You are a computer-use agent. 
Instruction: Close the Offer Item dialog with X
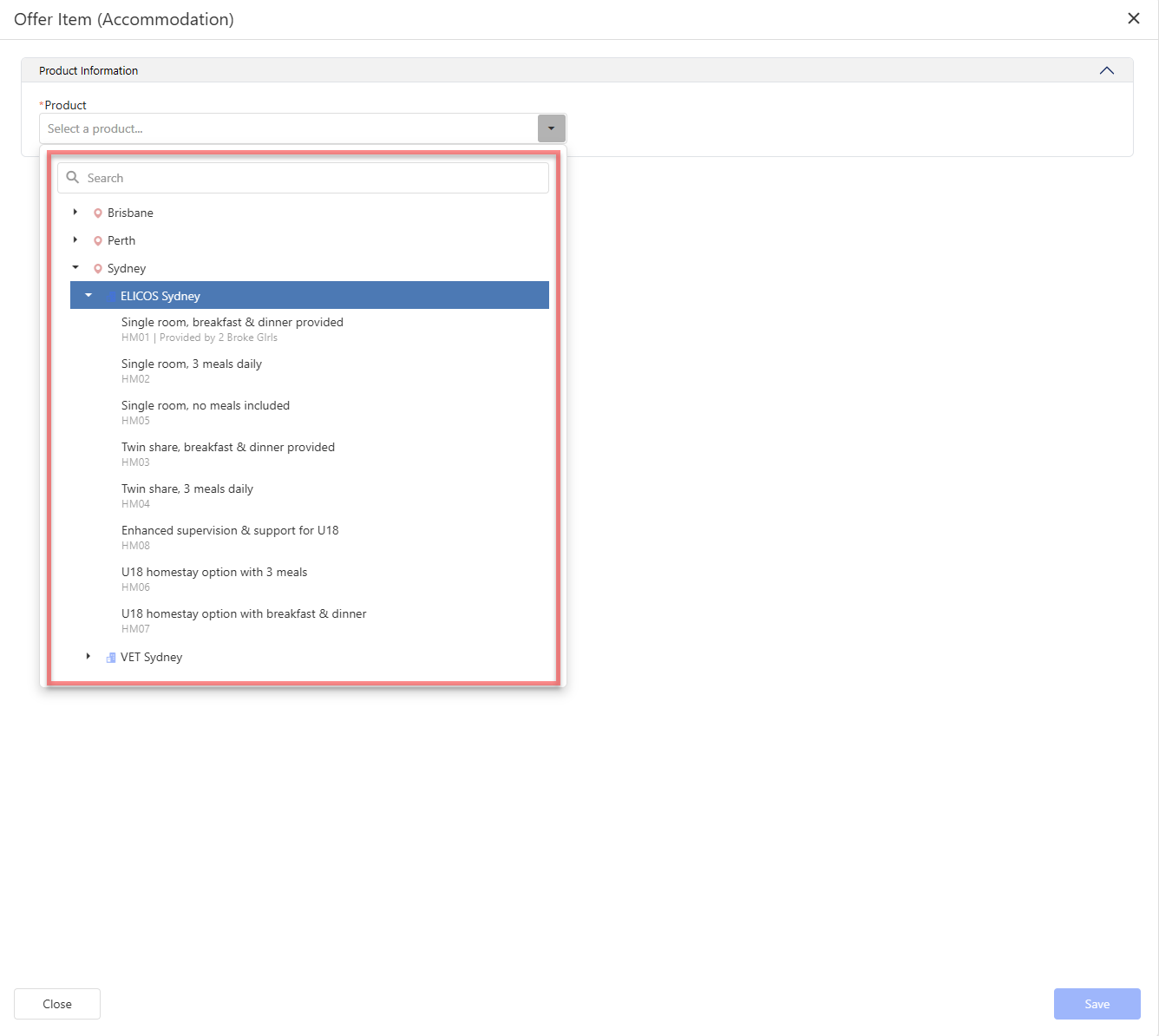coord(1133,19)
